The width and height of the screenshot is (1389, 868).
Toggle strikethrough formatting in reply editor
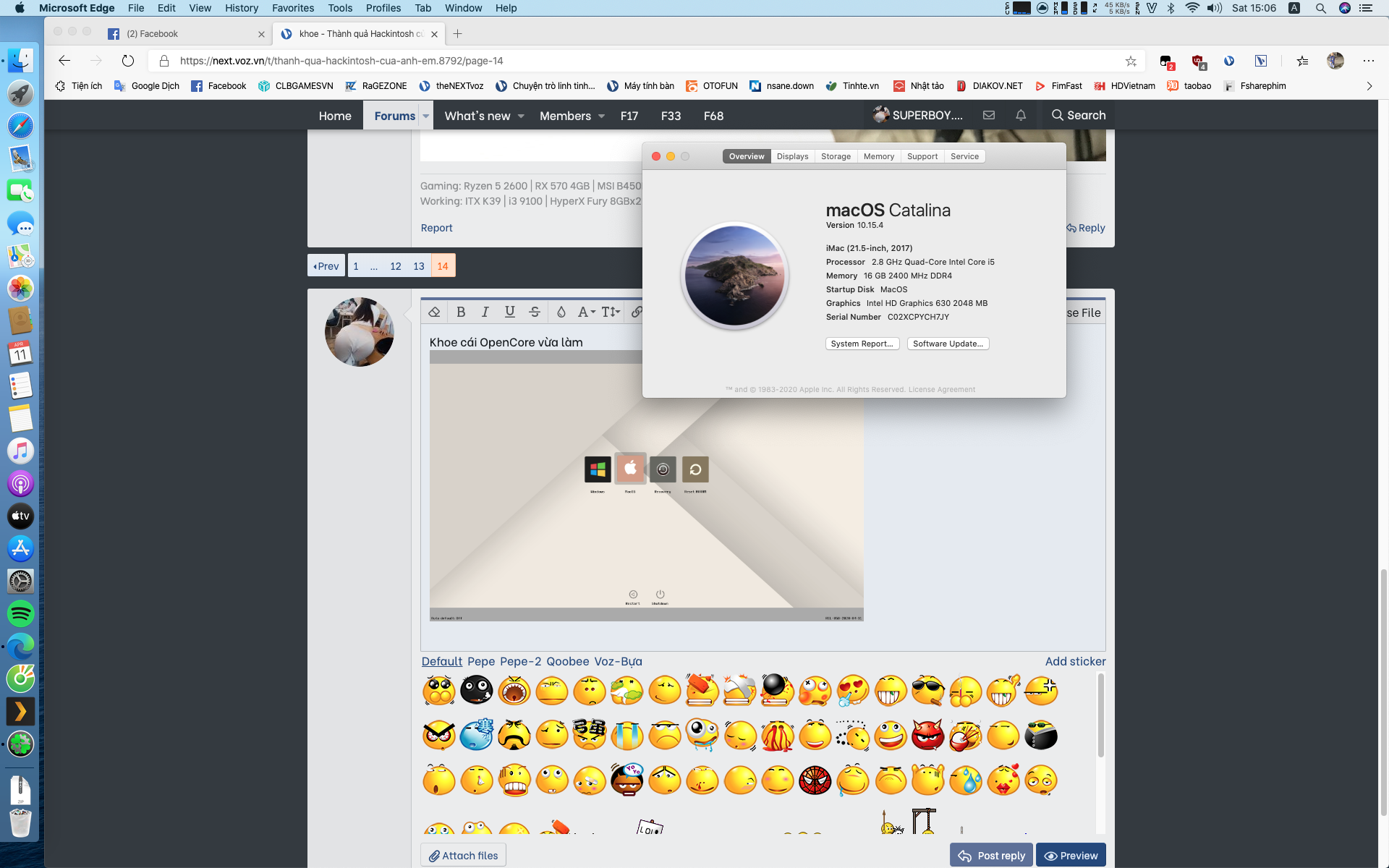(535, 312)
